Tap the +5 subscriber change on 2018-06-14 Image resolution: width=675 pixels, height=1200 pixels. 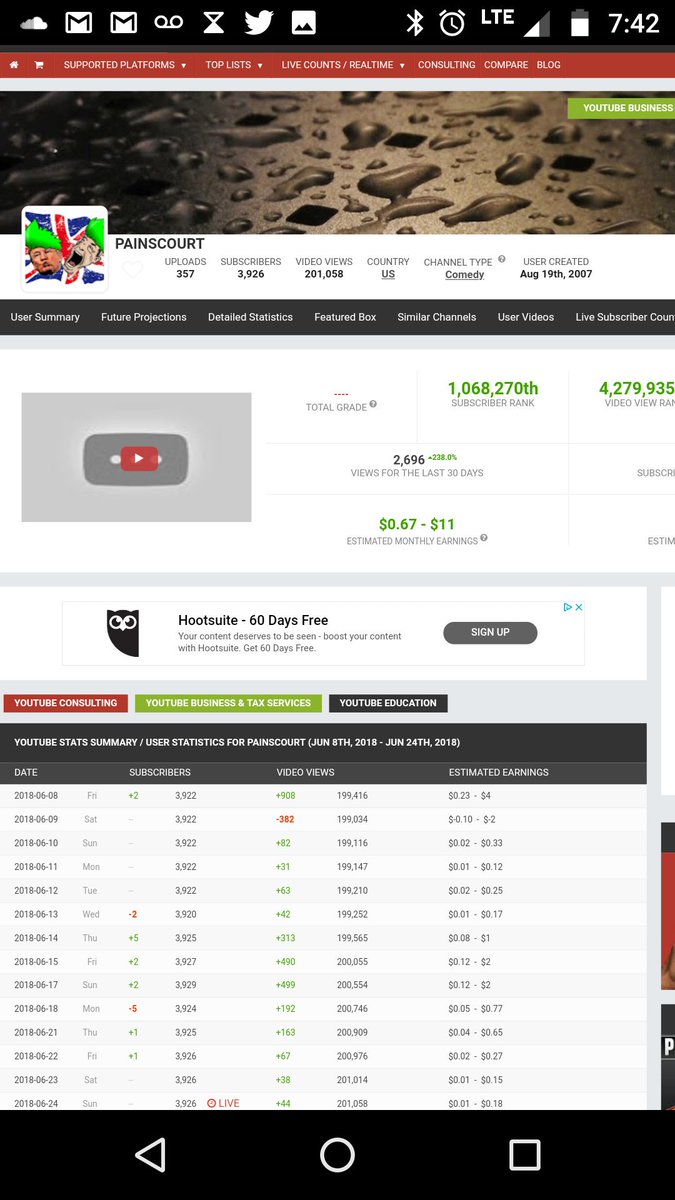pos(133,937)
